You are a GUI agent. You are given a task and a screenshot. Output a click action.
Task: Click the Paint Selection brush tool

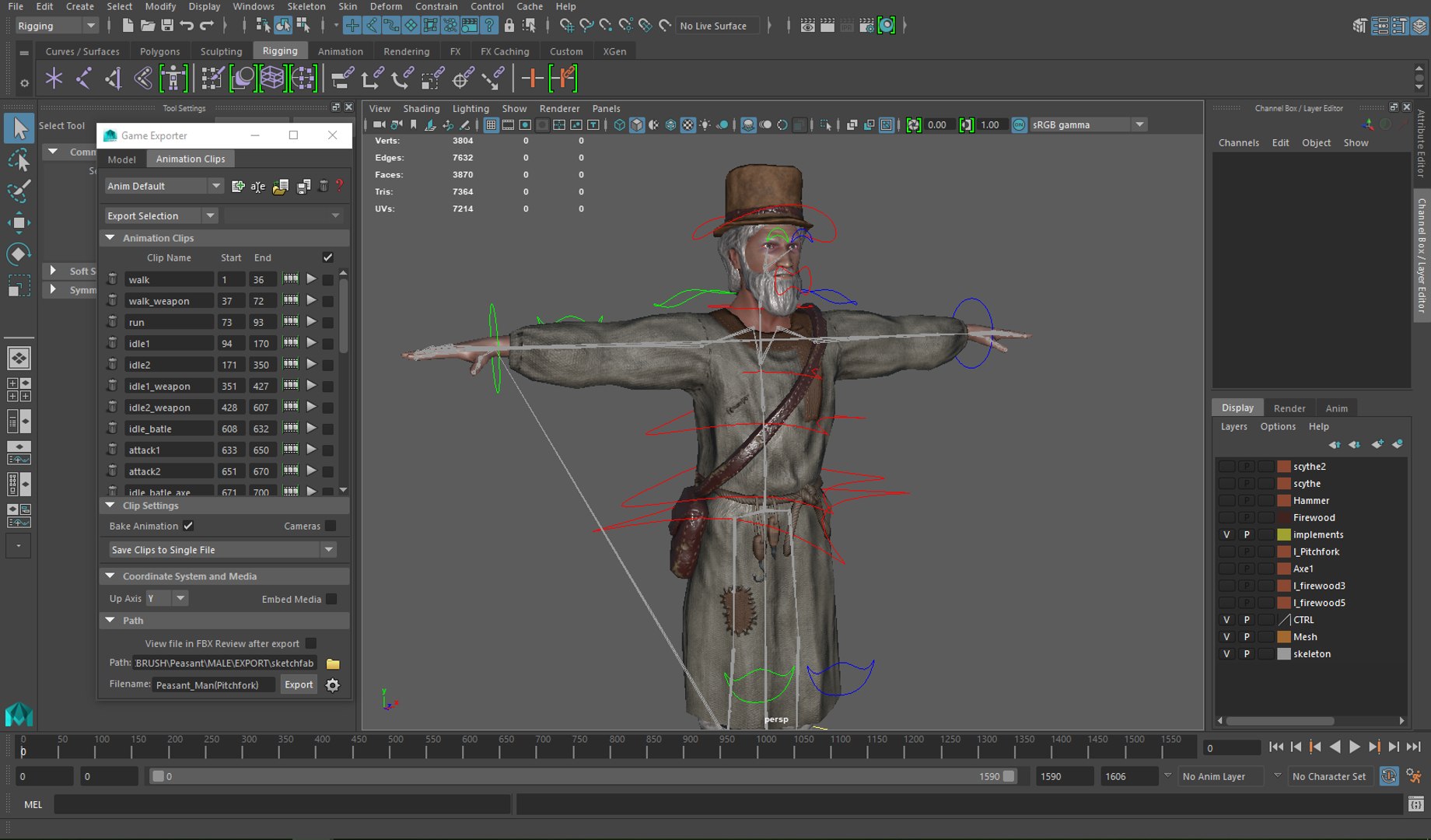[19, 191]
